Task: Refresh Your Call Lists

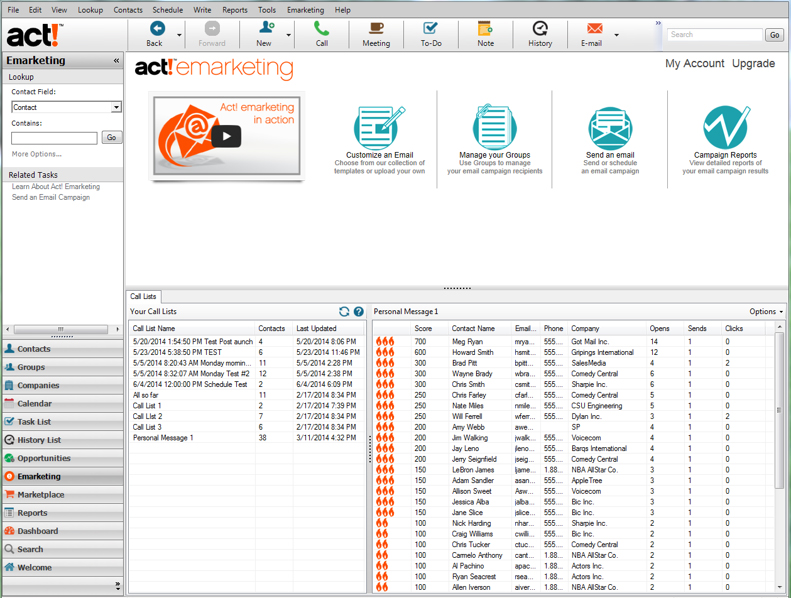Action: coord(344,311)
